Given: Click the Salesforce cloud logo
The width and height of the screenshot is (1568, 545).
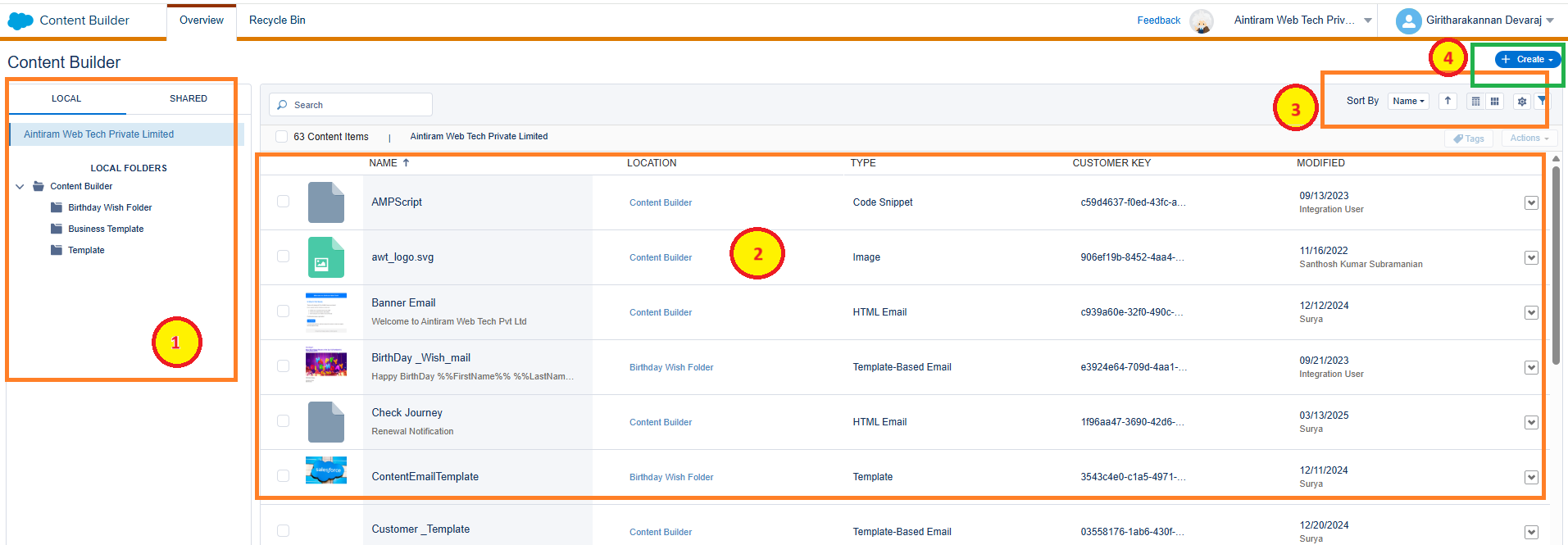Looking at the screenshot, I should coord(20,20).
